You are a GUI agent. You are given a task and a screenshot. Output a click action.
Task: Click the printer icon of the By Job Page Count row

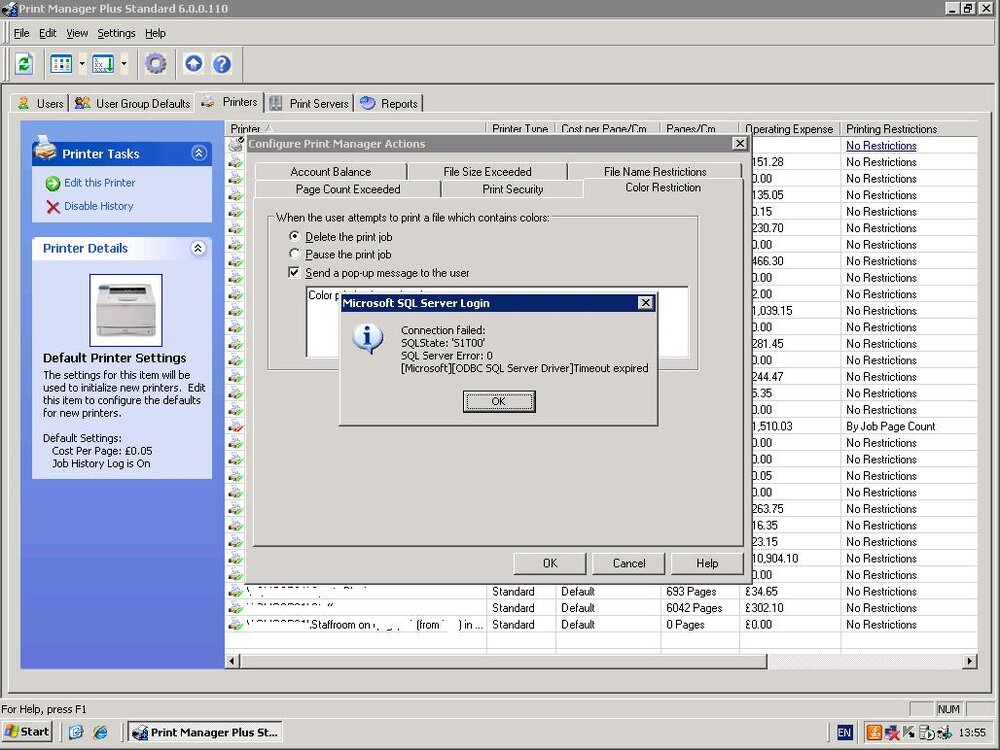236,426
